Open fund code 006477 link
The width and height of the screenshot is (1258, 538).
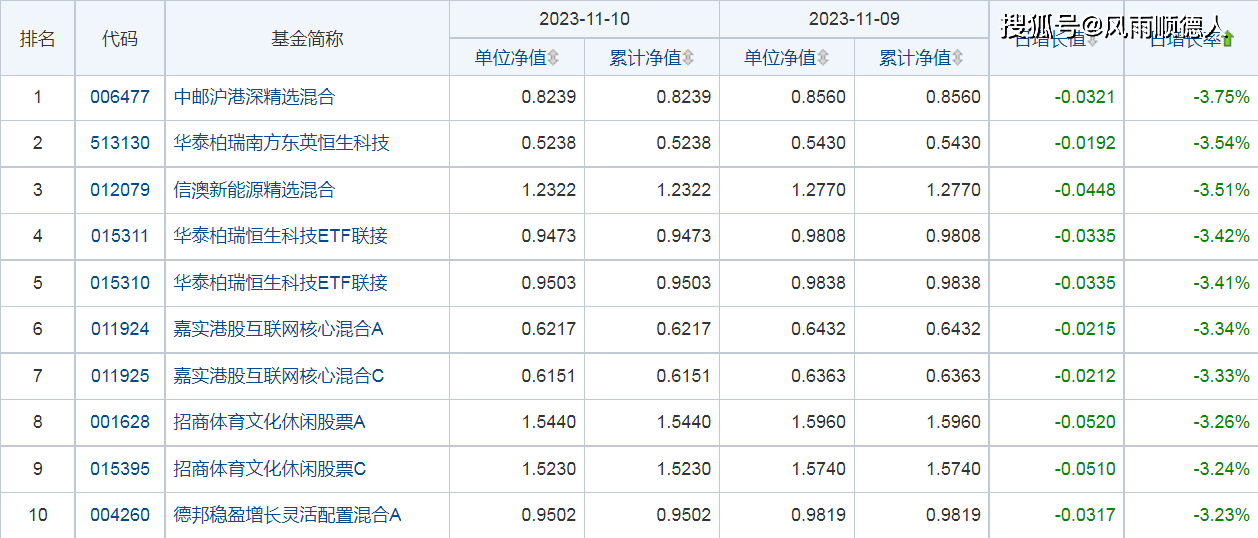pos(120,98)
